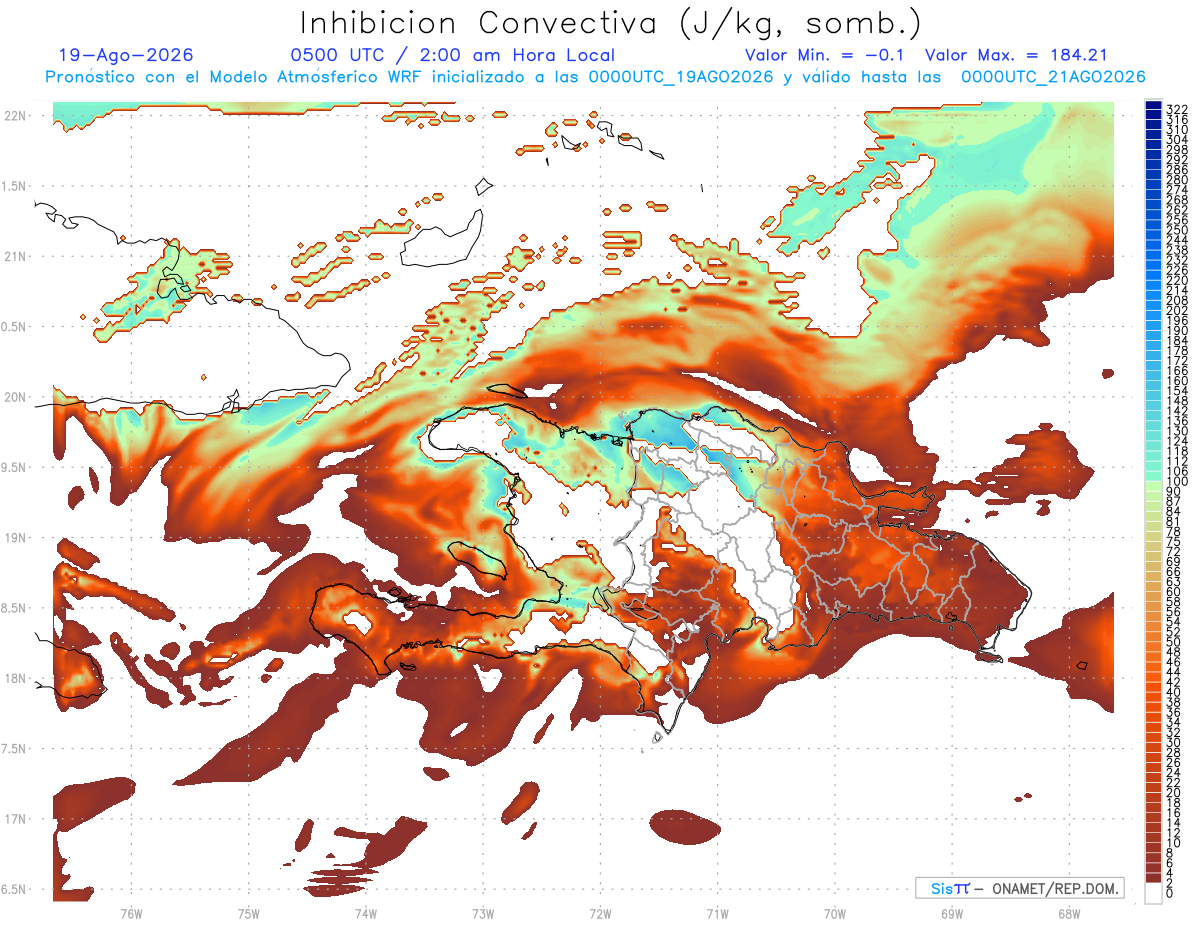Select the "69W" longitude label
The width and height of the screenshot is (1200, 927).
pos(952,913)
